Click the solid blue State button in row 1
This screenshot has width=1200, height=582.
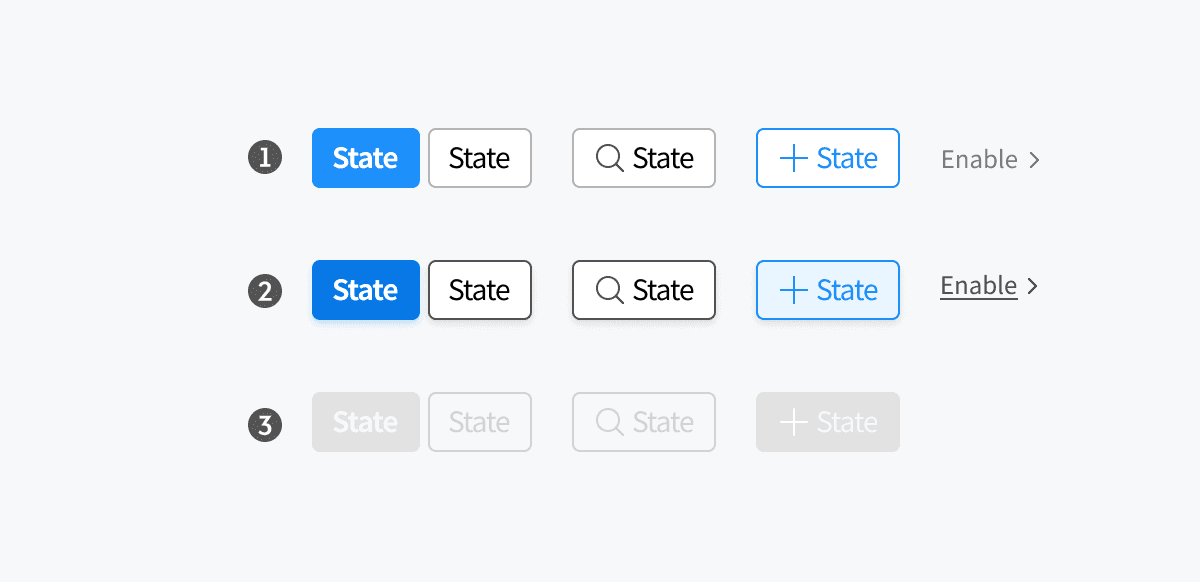pyautogui.click(x=366, y=158)
